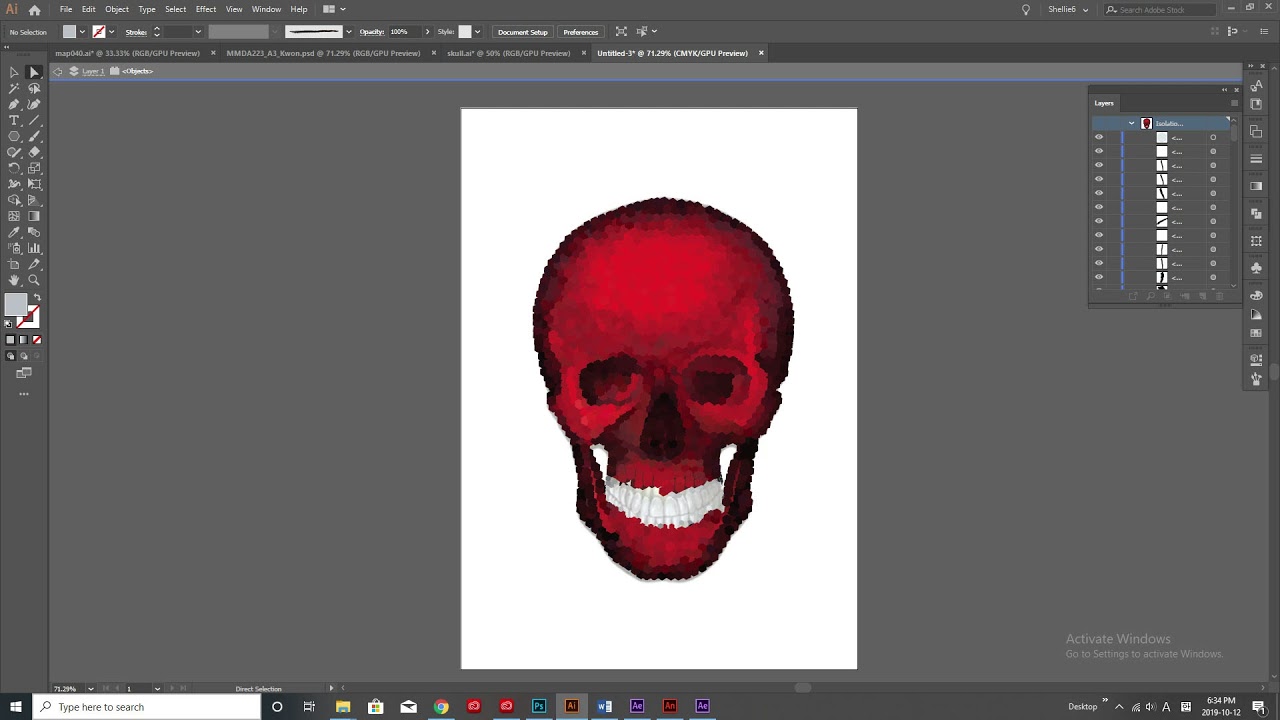Viewport: 1280px width, 720px height.
Task: Select the Lasso tool
Action: tap(34, 88)
